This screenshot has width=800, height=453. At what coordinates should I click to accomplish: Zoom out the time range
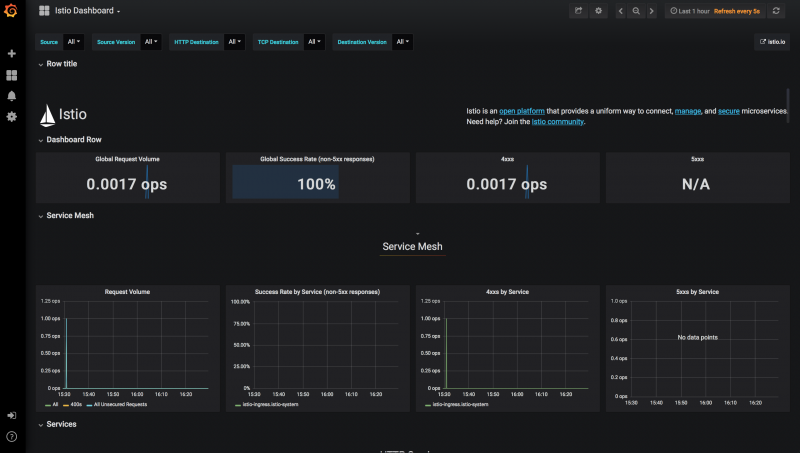tap(636, 11)
